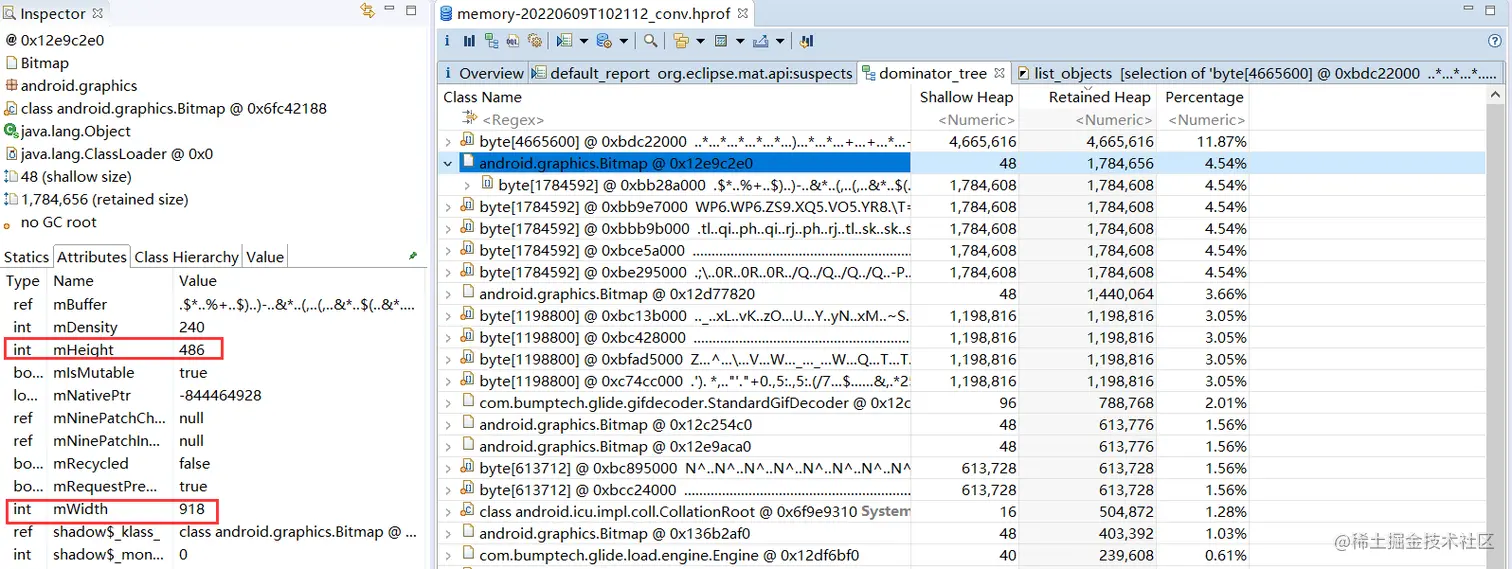Expand the byte[4665600] @ 0xbdc22000 row

click(448, 142)
